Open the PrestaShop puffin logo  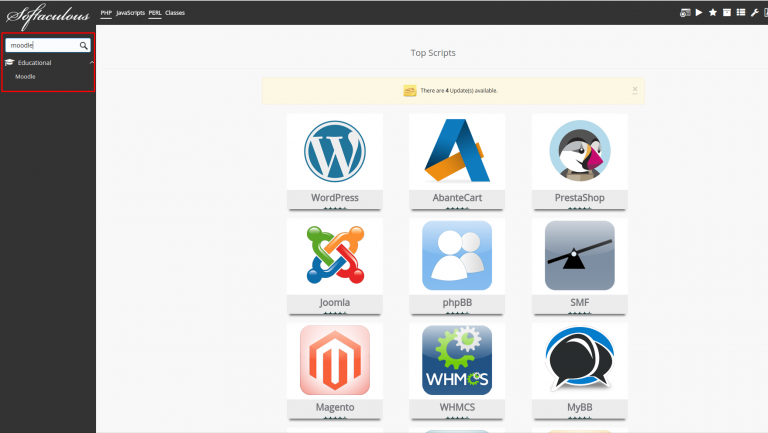point(579,151)
